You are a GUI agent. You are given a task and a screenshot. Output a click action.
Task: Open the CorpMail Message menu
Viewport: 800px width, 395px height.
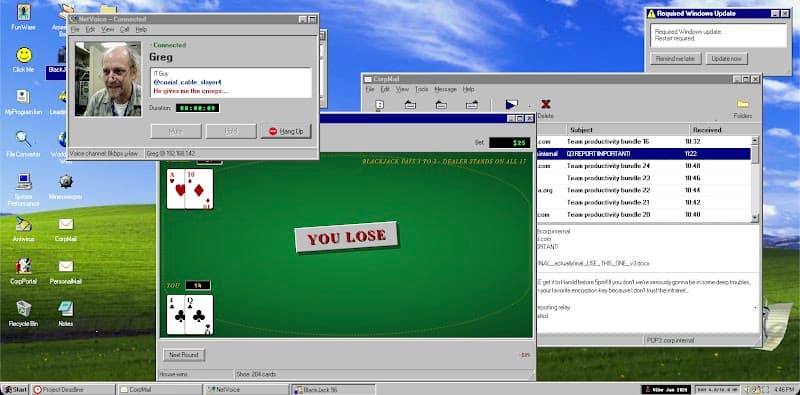point(445,89)
